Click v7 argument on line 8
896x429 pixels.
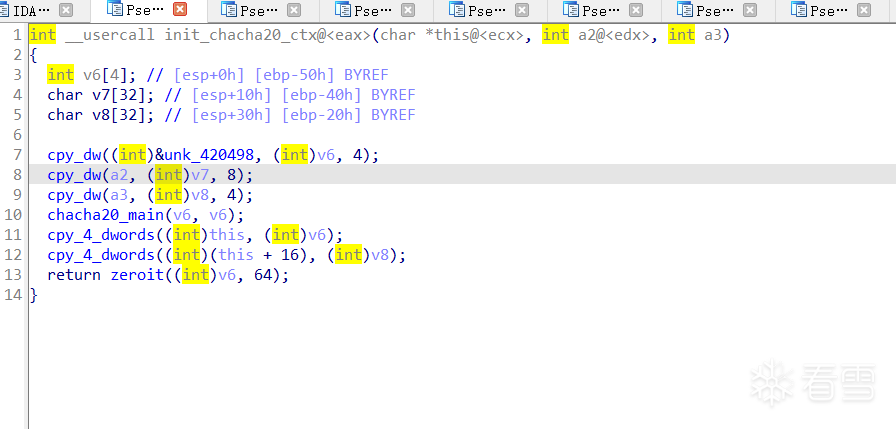tap(200, 175)
